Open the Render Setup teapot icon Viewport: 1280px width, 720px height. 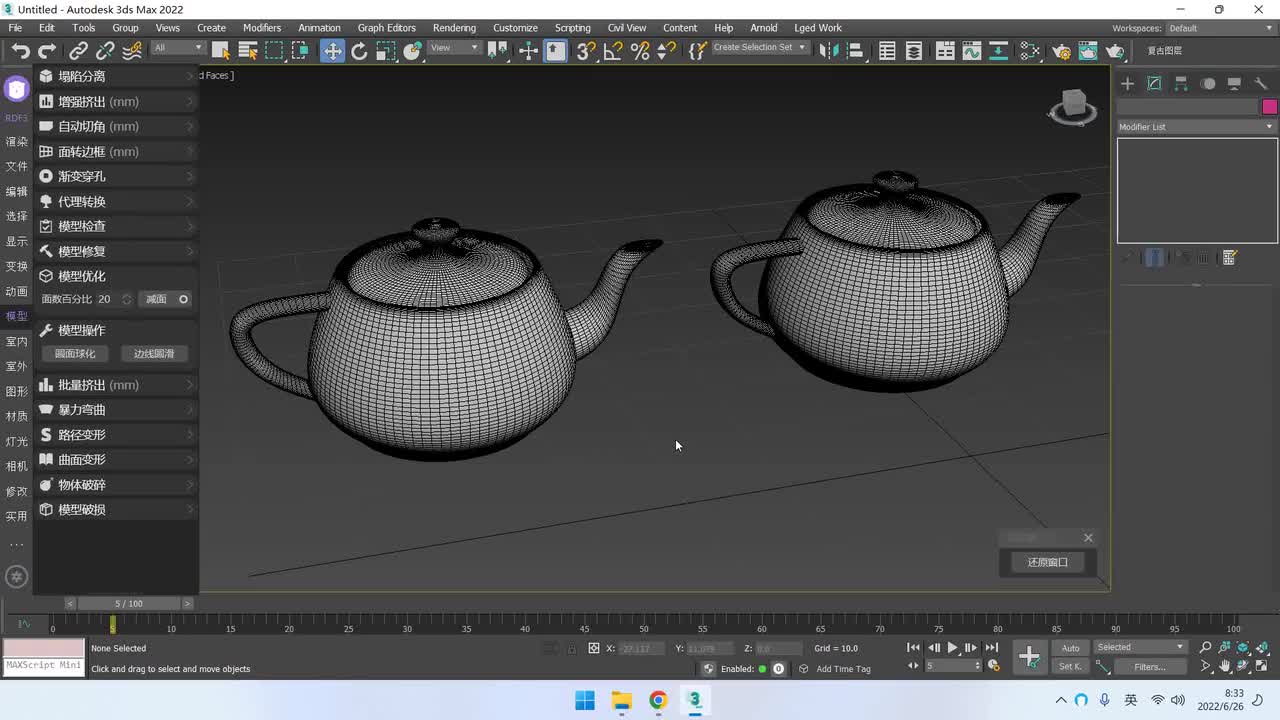[x=1062, y=51]
